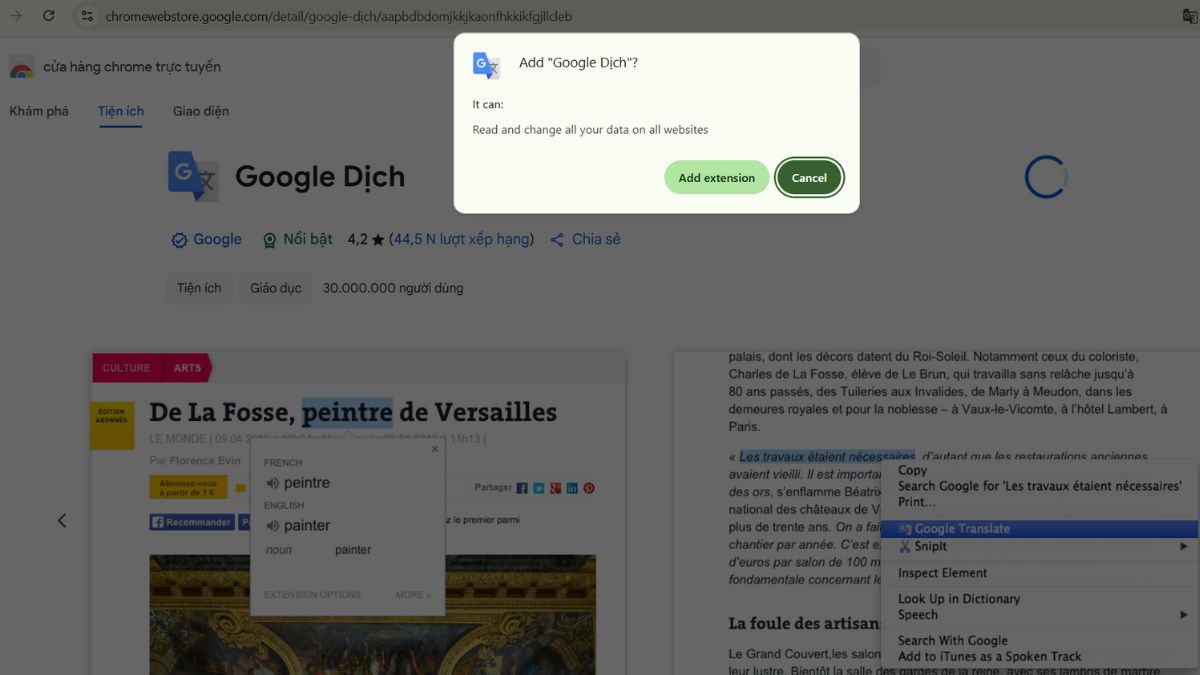The height and width of the screenshot is (675, 1200).
Task: Click Google Dịch extension logo
Action: [x=193, y=176]
